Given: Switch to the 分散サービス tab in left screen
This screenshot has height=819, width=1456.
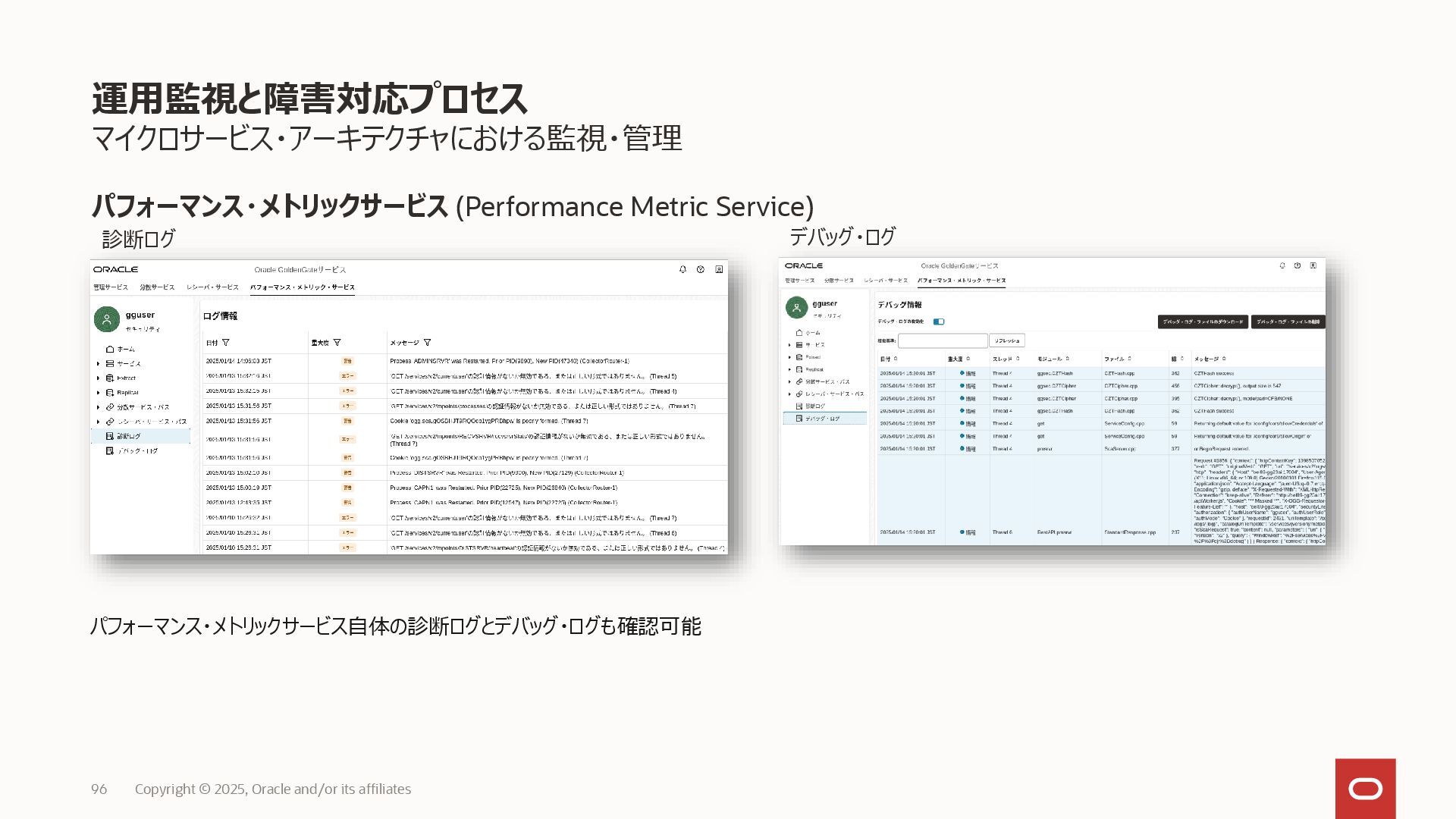Looking at the screenshot, I should click(x=157, y=287).
